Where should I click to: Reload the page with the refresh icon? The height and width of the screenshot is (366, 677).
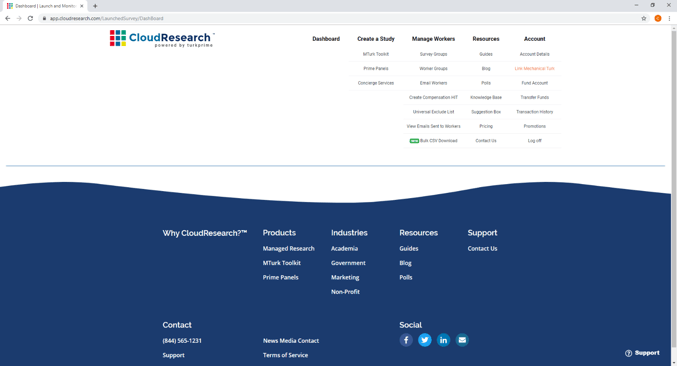click(30, 18)
